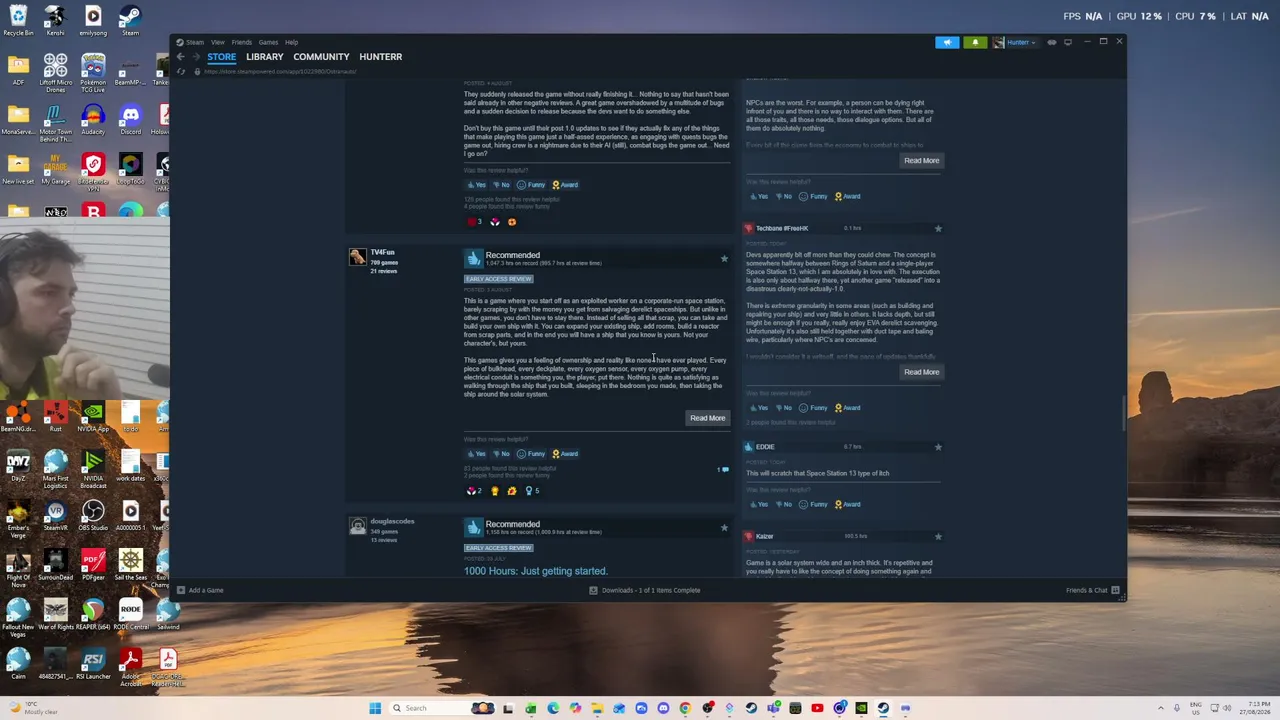Vote No on EDDIE's review

[783, 505]
